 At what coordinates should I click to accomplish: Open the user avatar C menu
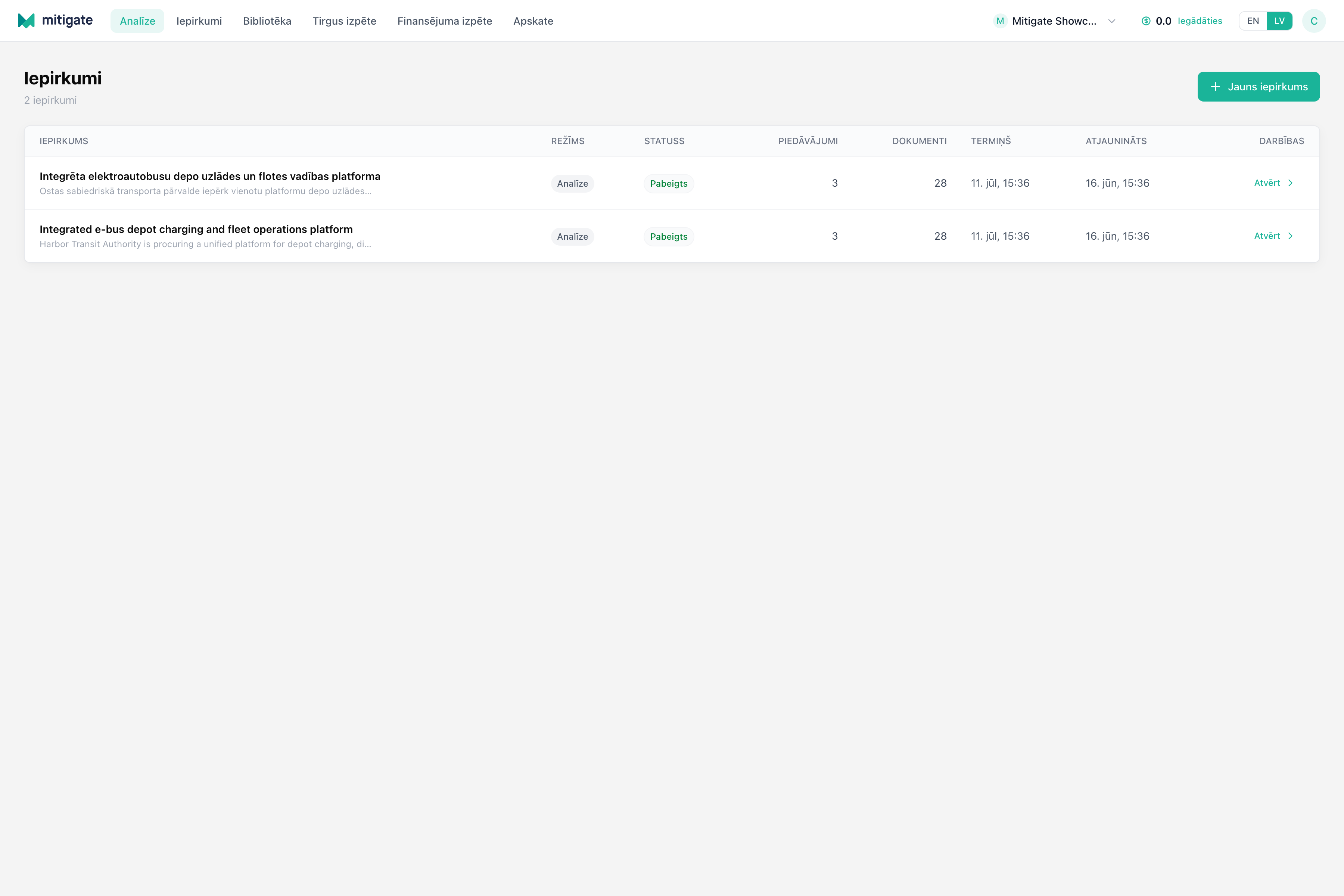coord(1314,21)
